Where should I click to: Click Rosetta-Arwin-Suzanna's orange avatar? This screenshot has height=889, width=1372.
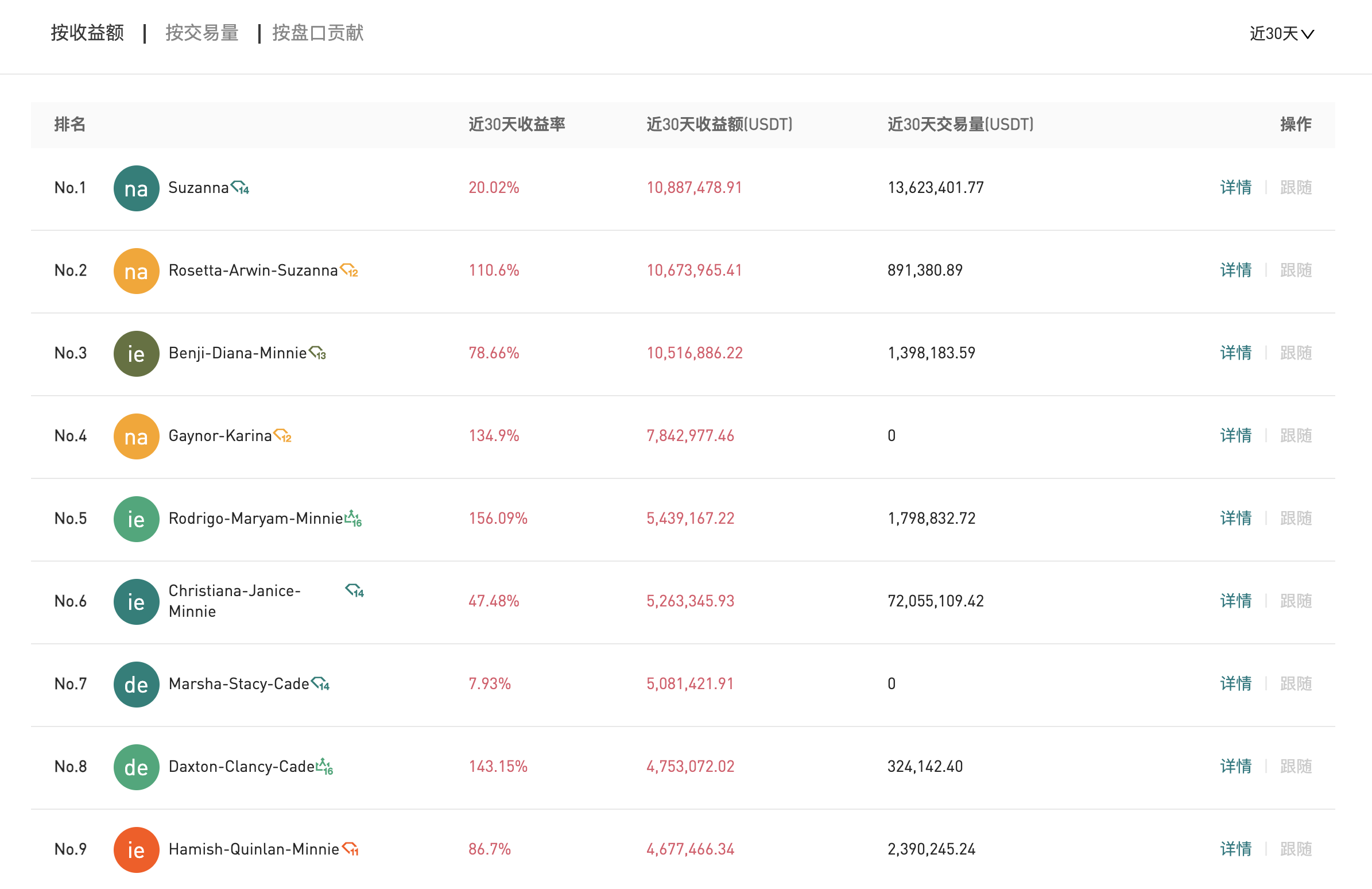pos(136,271)
